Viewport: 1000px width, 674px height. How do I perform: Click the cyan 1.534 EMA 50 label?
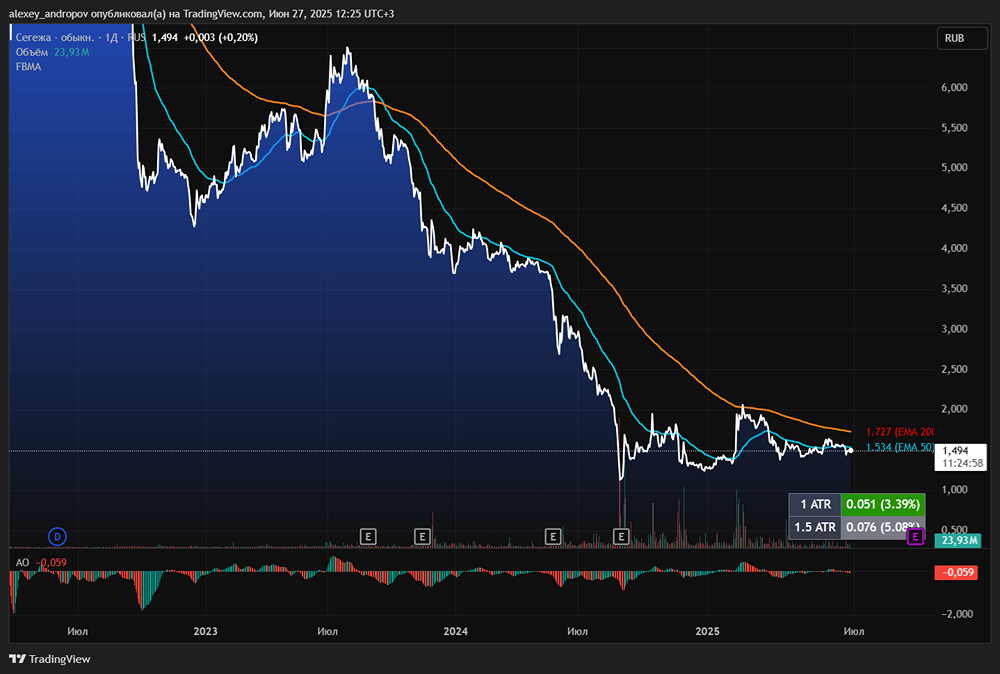click(x=900, y=447)
